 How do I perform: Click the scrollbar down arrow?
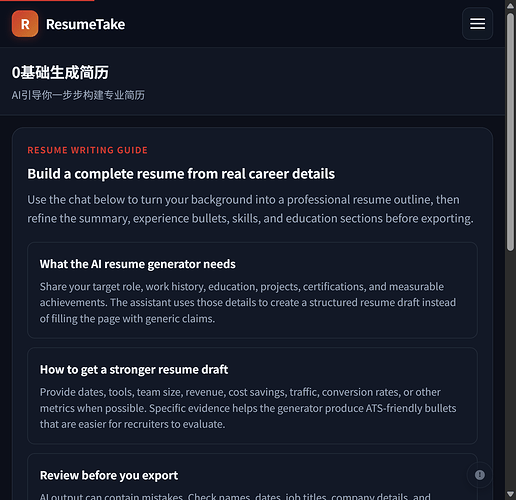510,494
